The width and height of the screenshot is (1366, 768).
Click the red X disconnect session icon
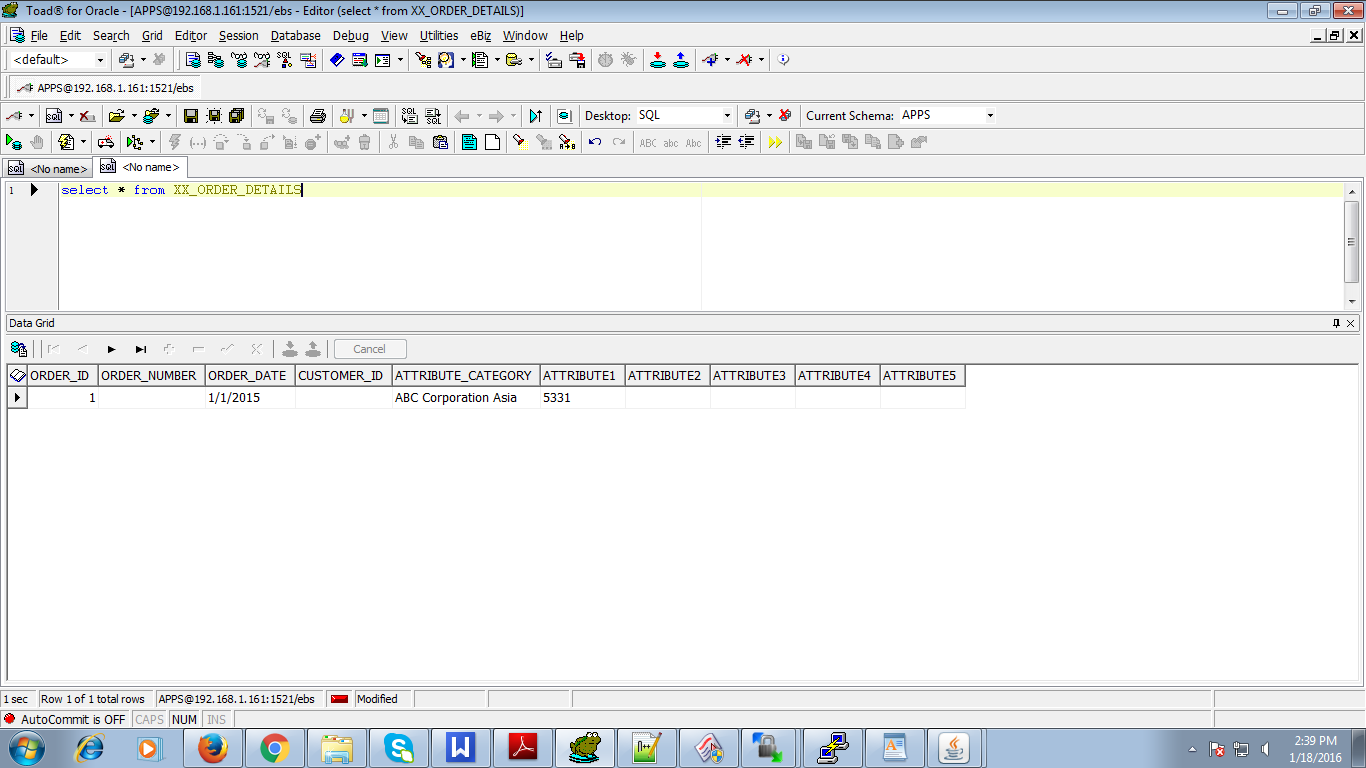pos(744,60)
